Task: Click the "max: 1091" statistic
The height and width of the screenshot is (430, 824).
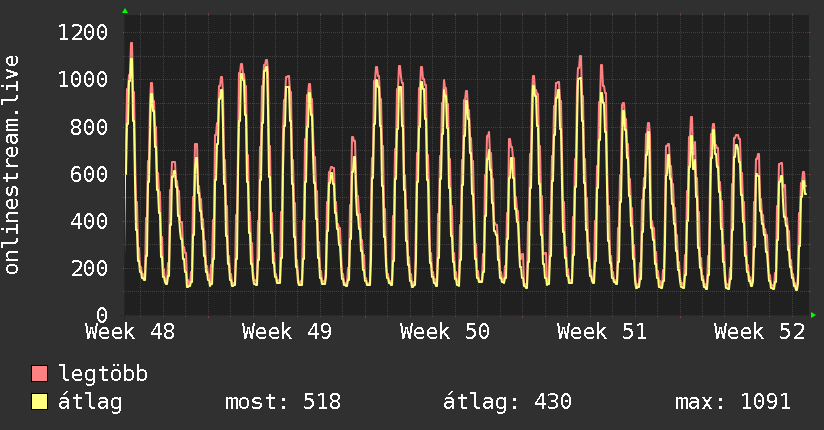Action: click(x=733, y=402)
